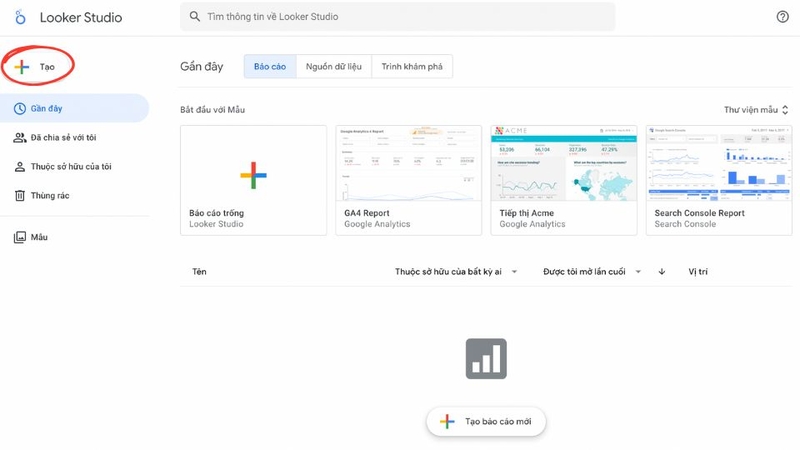Click the Looker Studio title text
Viewport: 800px width, 450px height.
coord(81,17)
